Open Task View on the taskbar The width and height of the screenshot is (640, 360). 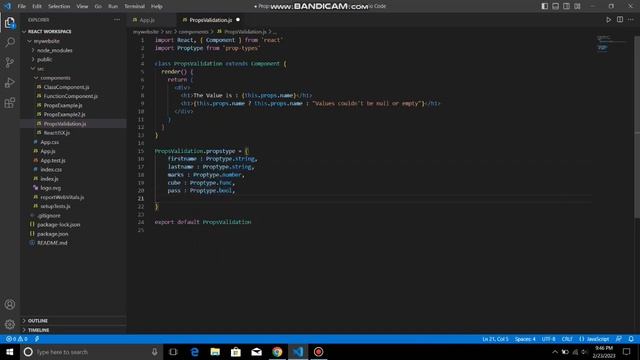173,352
